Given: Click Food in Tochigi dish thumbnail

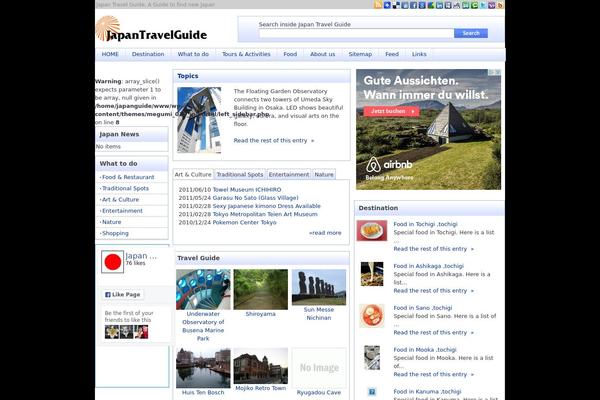Looking at the screenshot, I should pyautogui.click(x=372, y=230).
